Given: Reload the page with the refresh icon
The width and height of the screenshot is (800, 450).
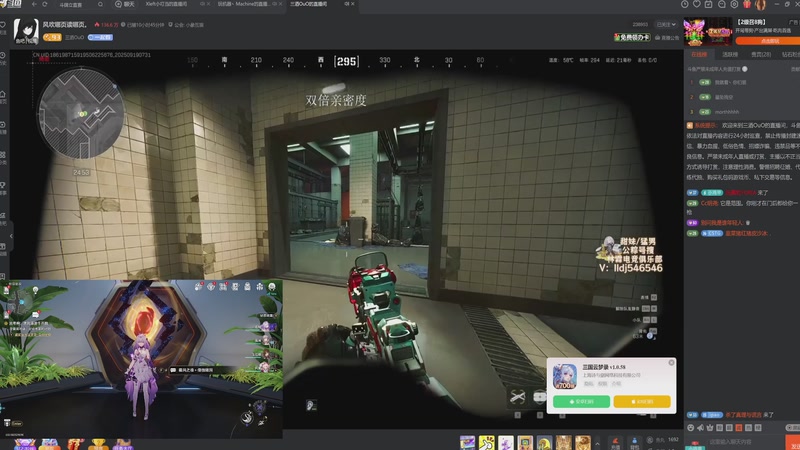Looking at the screenshot, I should click(45, 4).
